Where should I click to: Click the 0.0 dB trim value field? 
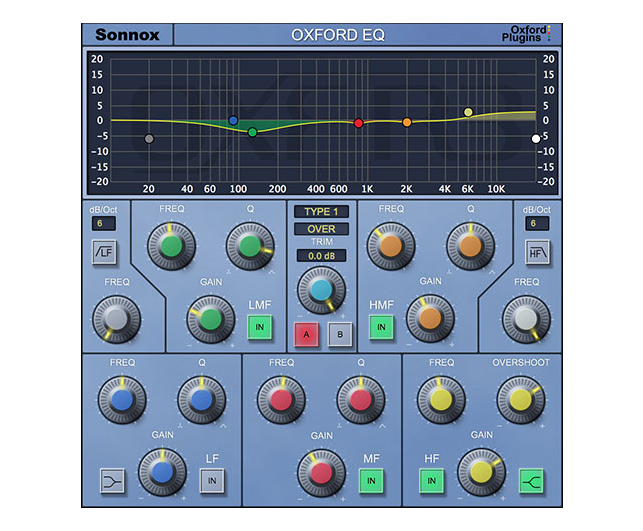click(x=321, y=256)
